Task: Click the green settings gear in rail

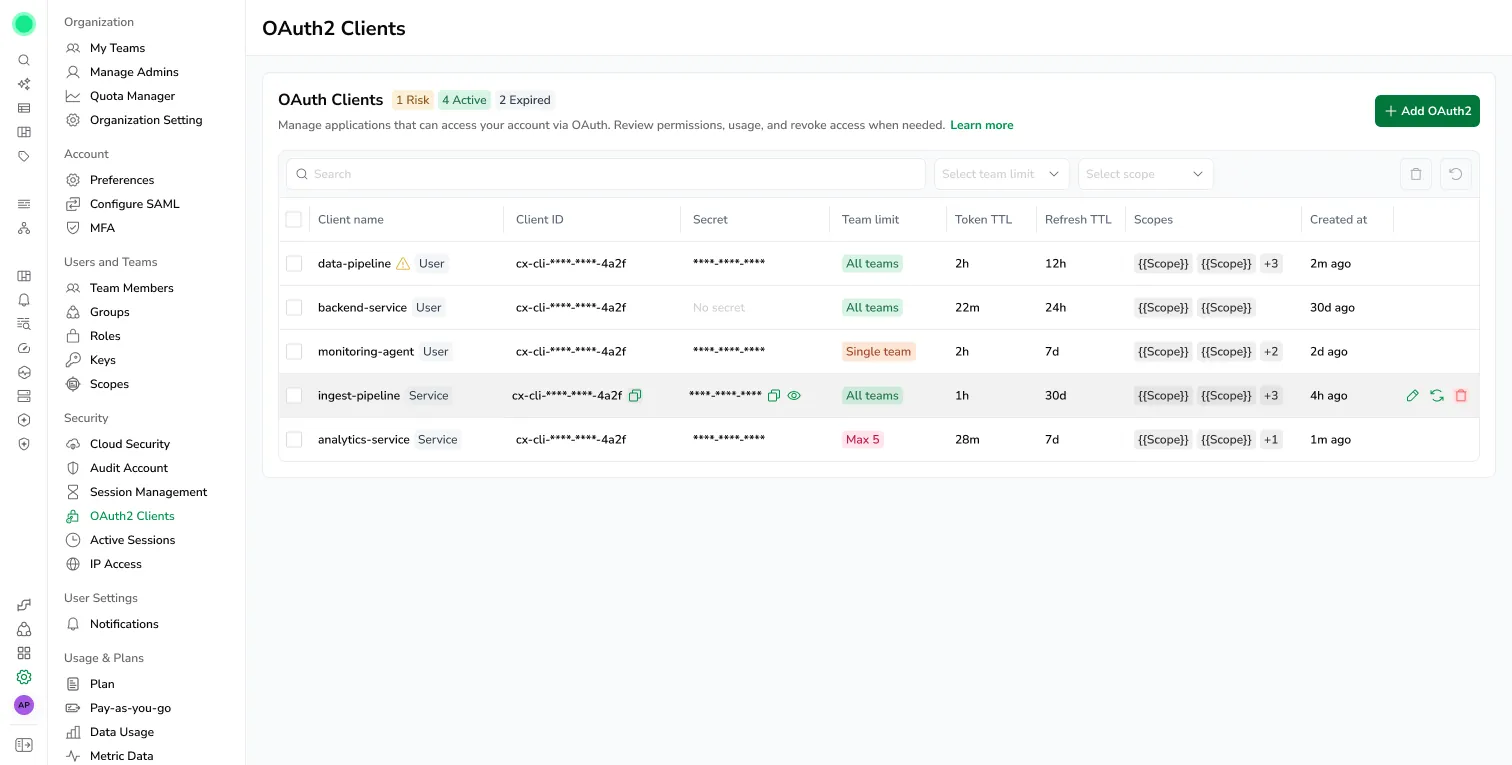Action: tap(24, 677)
